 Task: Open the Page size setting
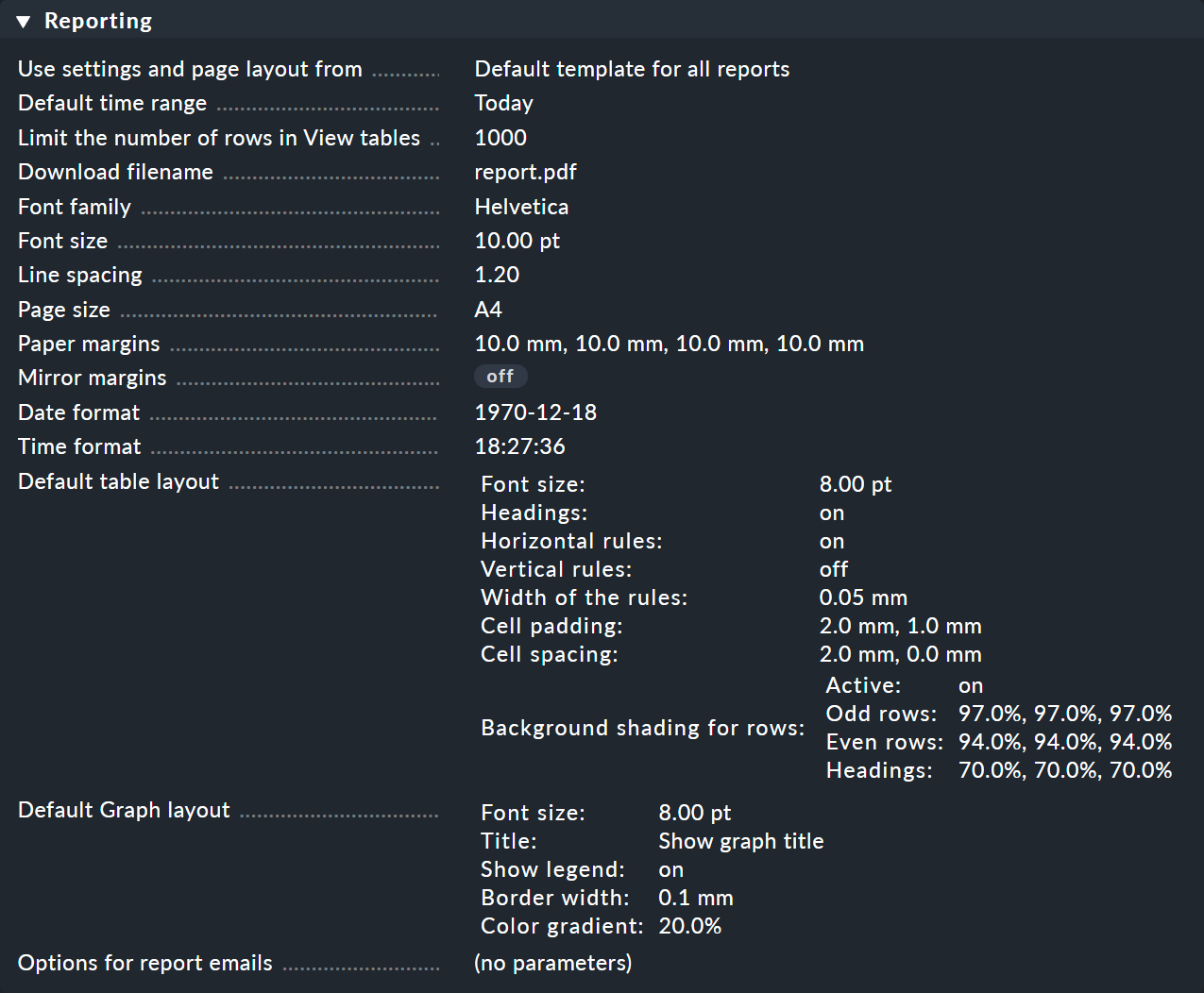(x=63, y=309)
